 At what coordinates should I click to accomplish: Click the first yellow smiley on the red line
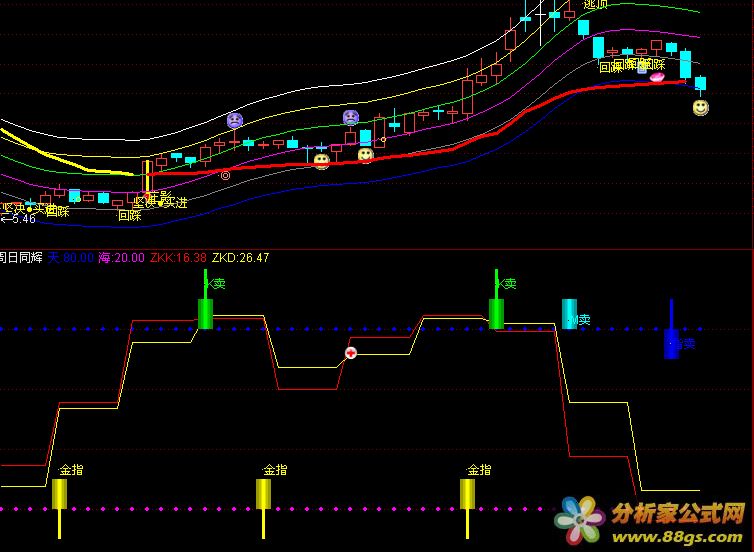point(322,161)
